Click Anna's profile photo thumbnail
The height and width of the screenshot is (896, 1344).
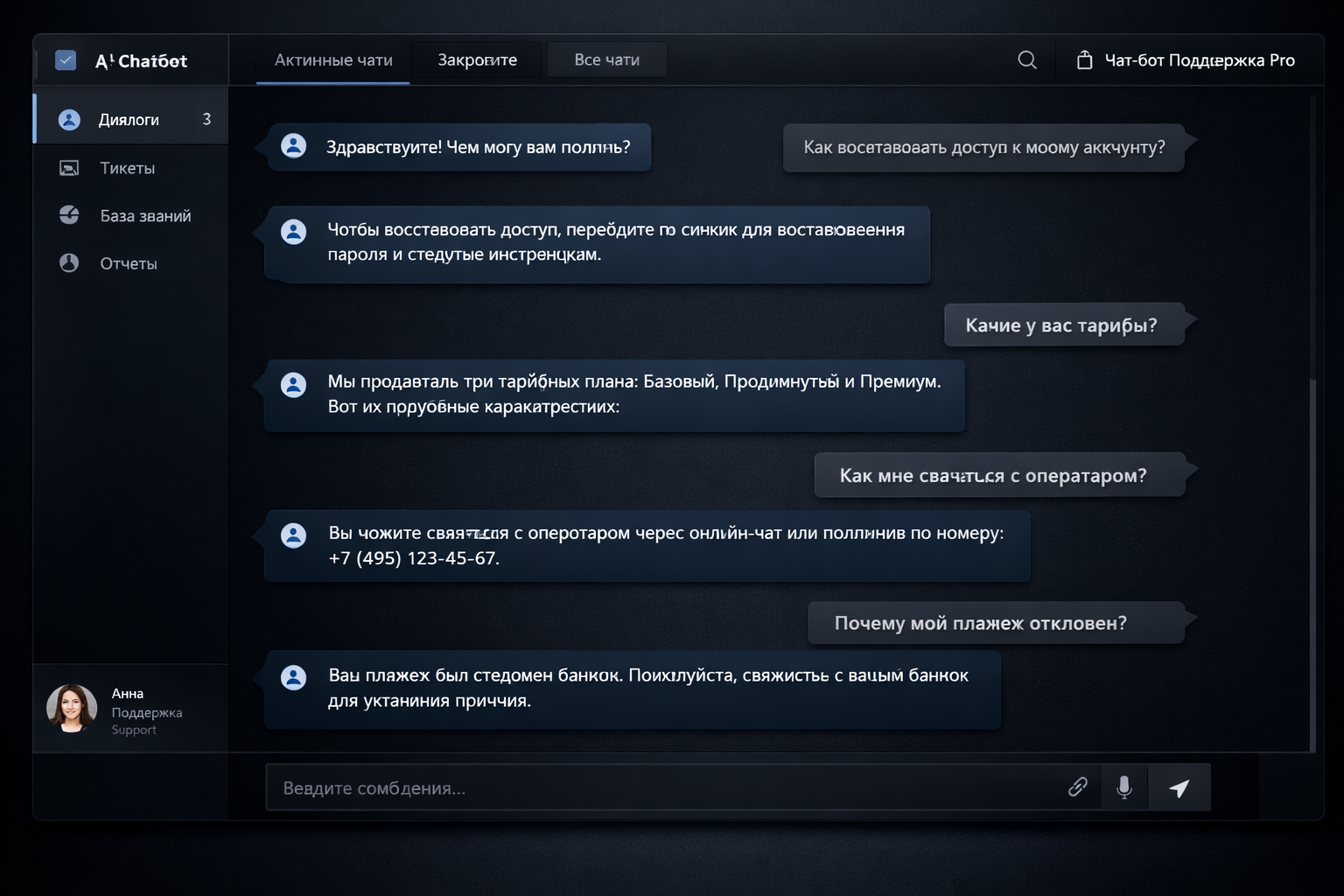click(72, 708)
